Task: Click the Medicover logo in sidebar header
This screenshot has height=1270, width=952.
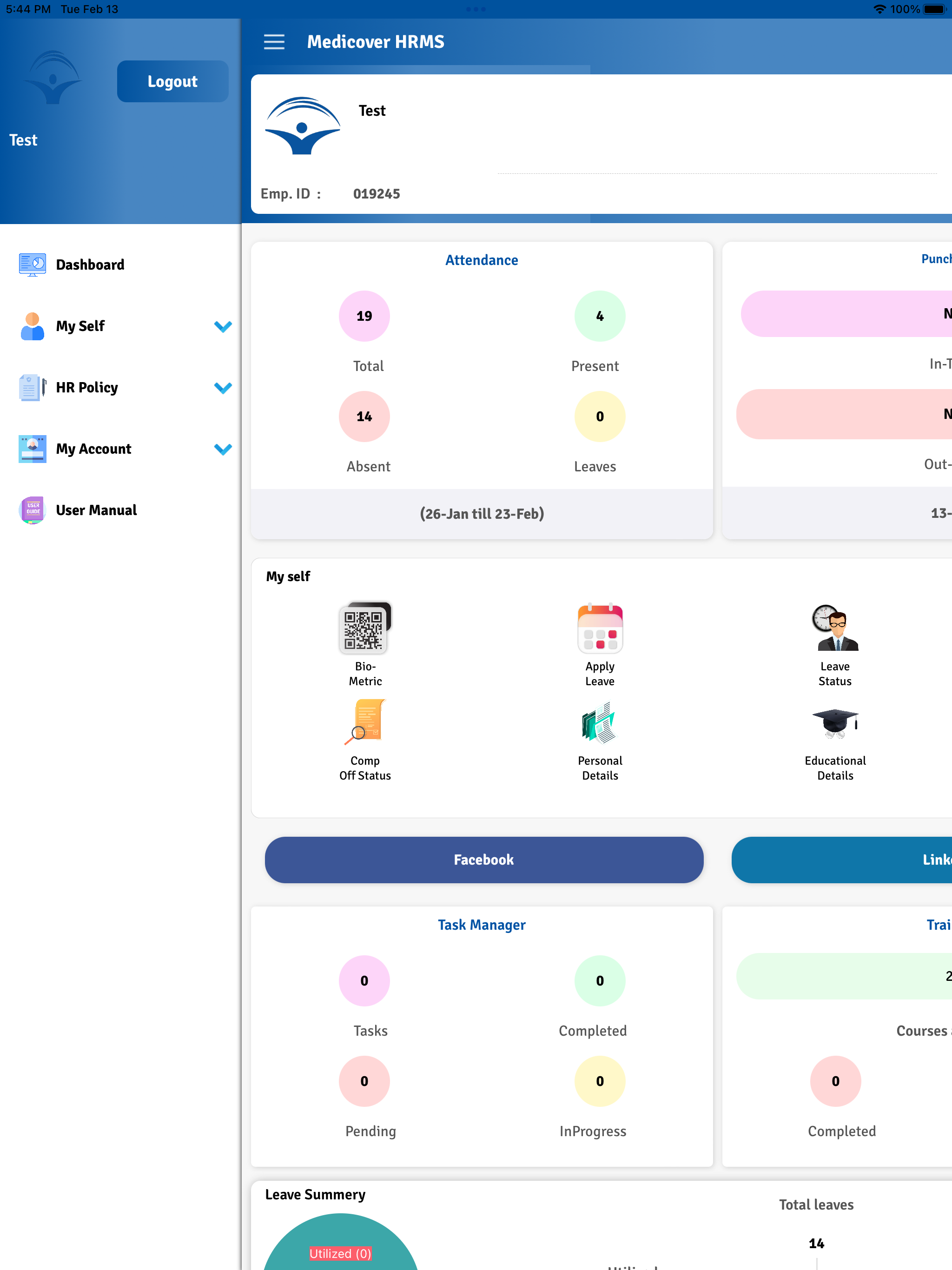Action: pyautogui.click(x=53, y=78)
